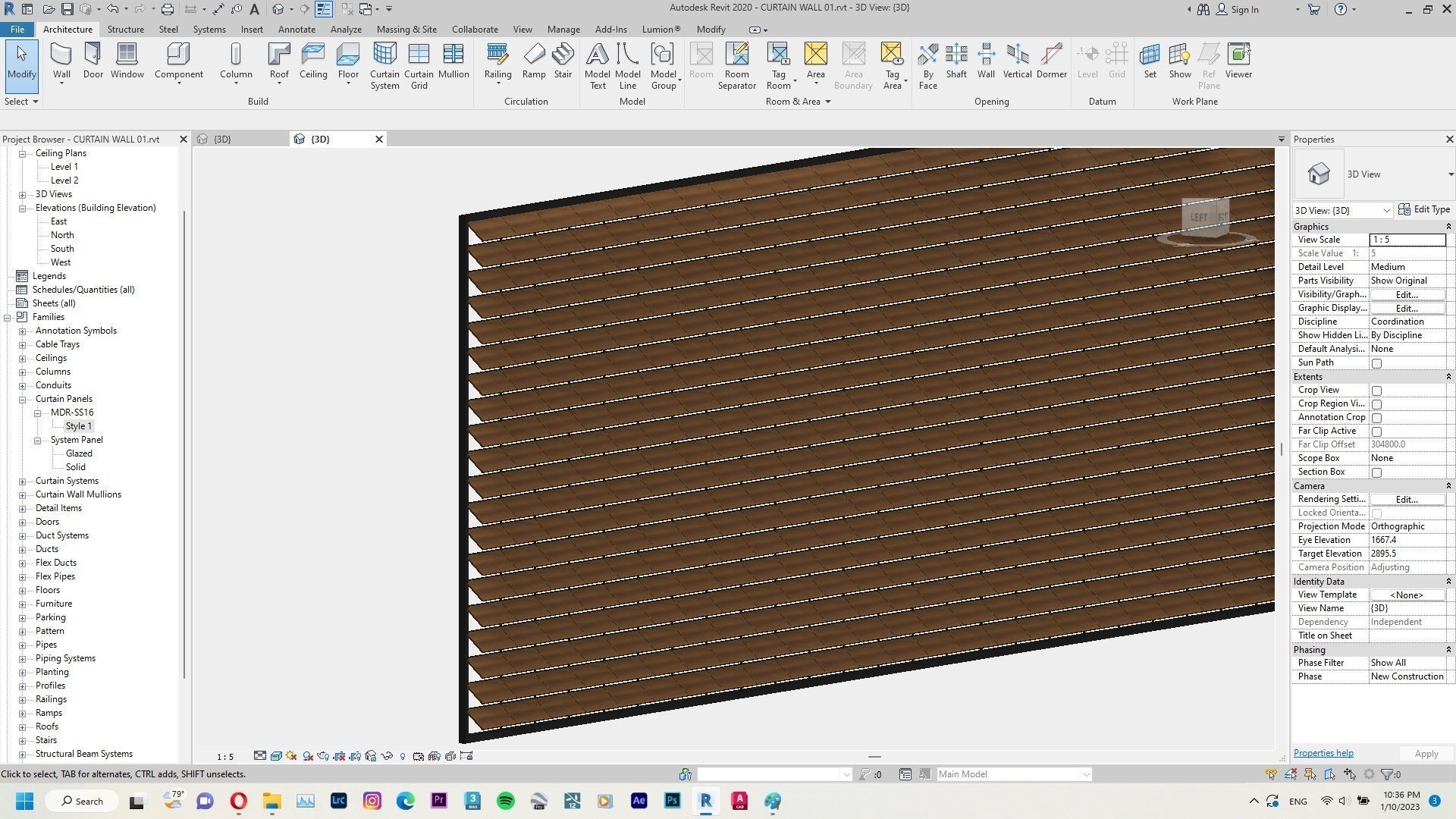
Task: Click Edit next to Visibility/Graphics Overrides
Action: 1405,294
